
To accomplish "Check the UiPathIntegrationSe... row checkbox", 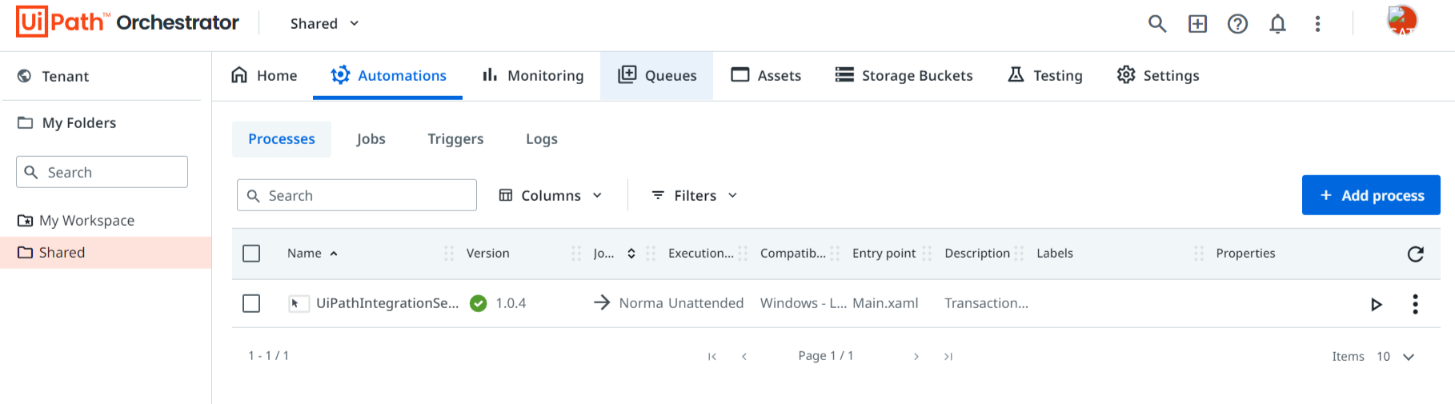I will (x=252, y=303).
